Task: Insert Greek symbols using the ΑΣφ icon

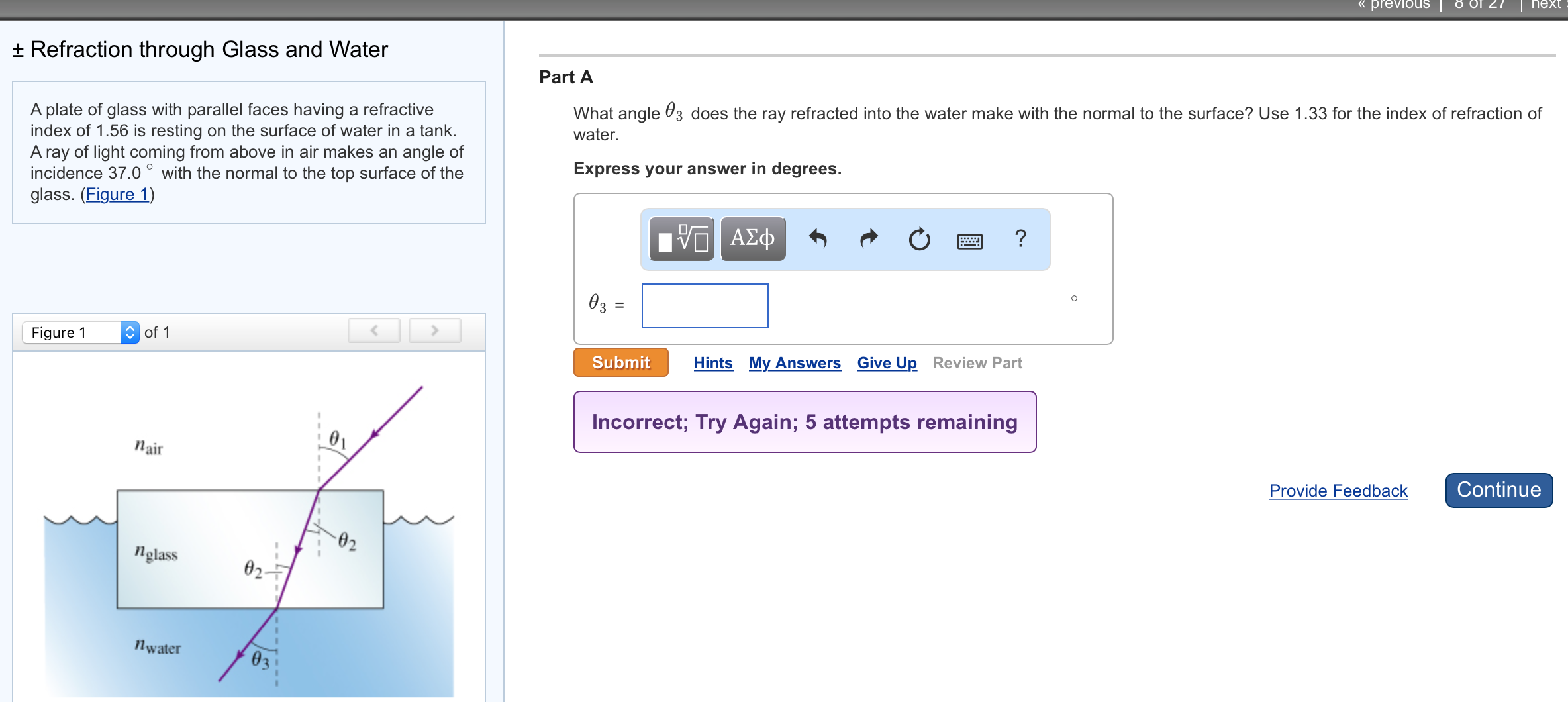Action: pyautogui.click(x=752, y=239)
